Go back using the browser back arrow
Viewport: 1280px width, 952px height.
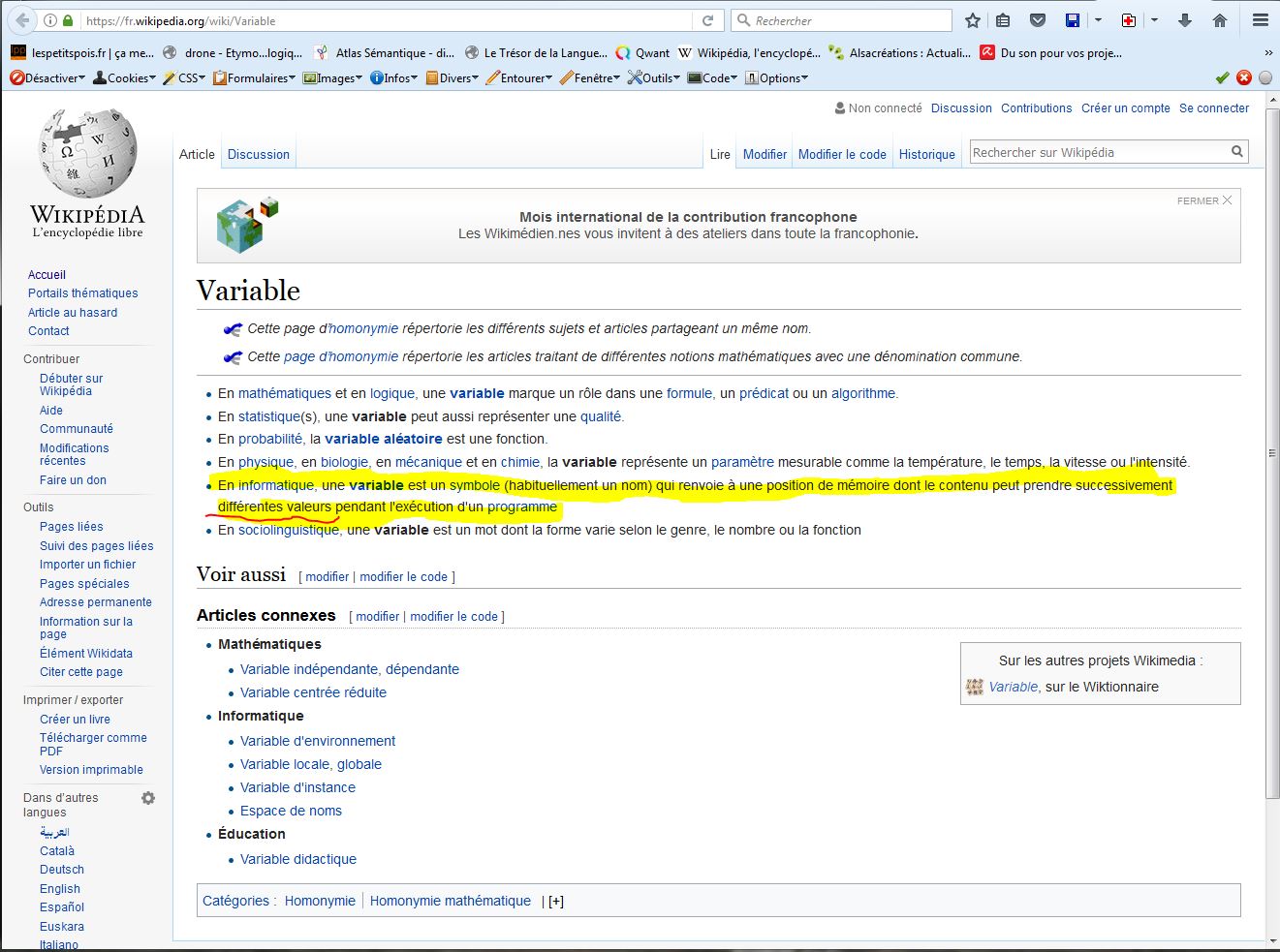23,20
